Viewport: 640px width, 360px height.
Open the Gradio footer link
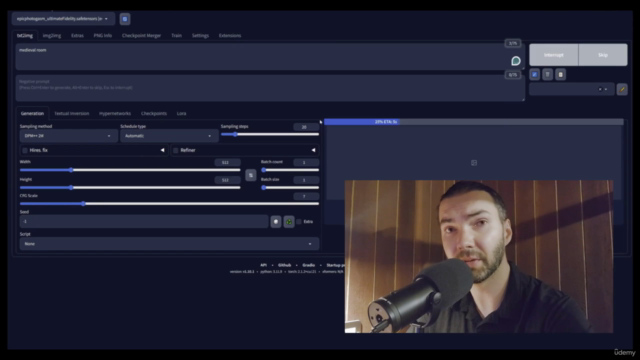(309, 265)
